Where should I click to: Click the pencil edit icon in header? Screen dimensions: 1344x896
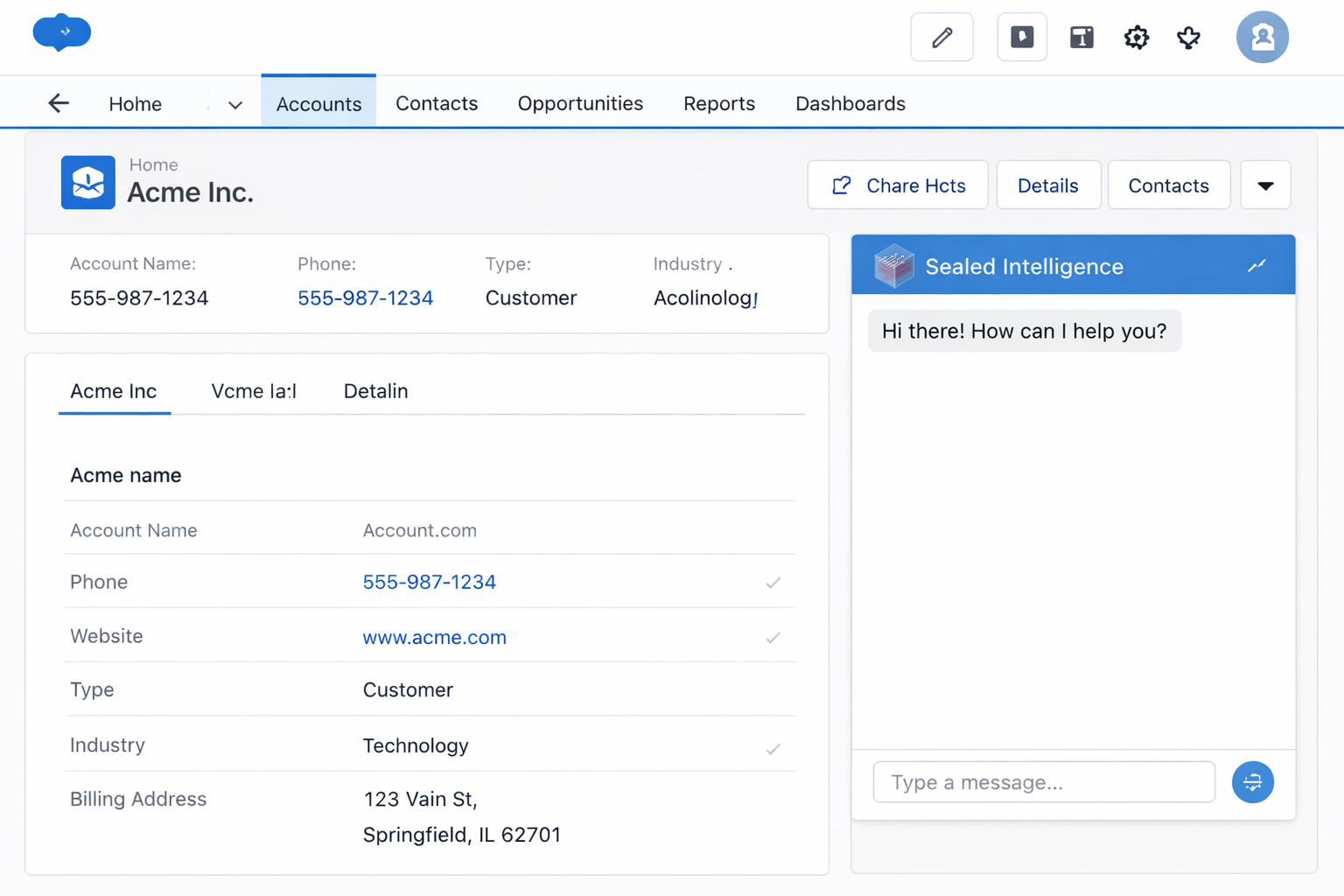[941, 38]
